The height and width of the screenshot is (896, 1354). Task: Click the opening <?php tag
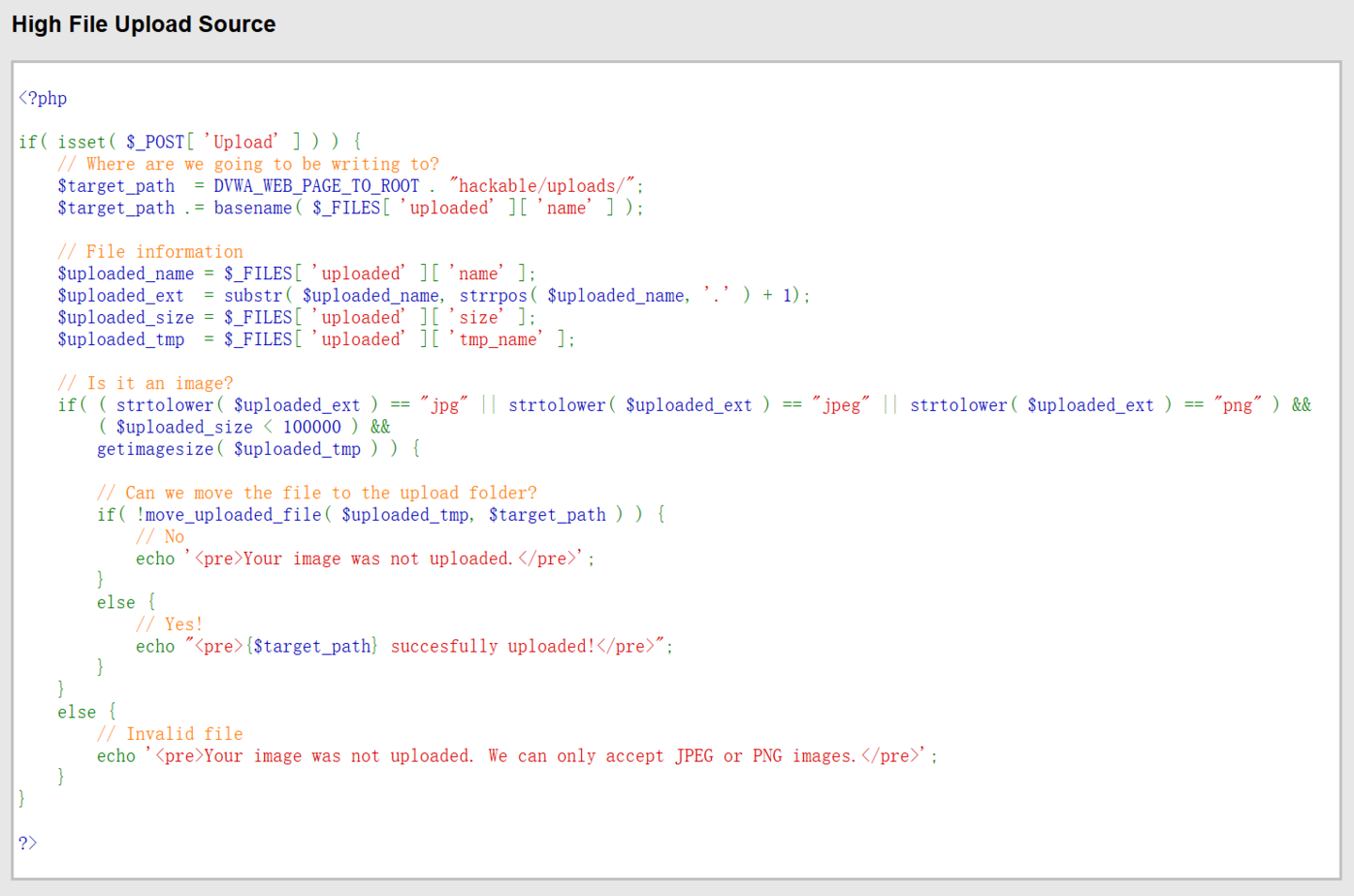click(43, 98)
